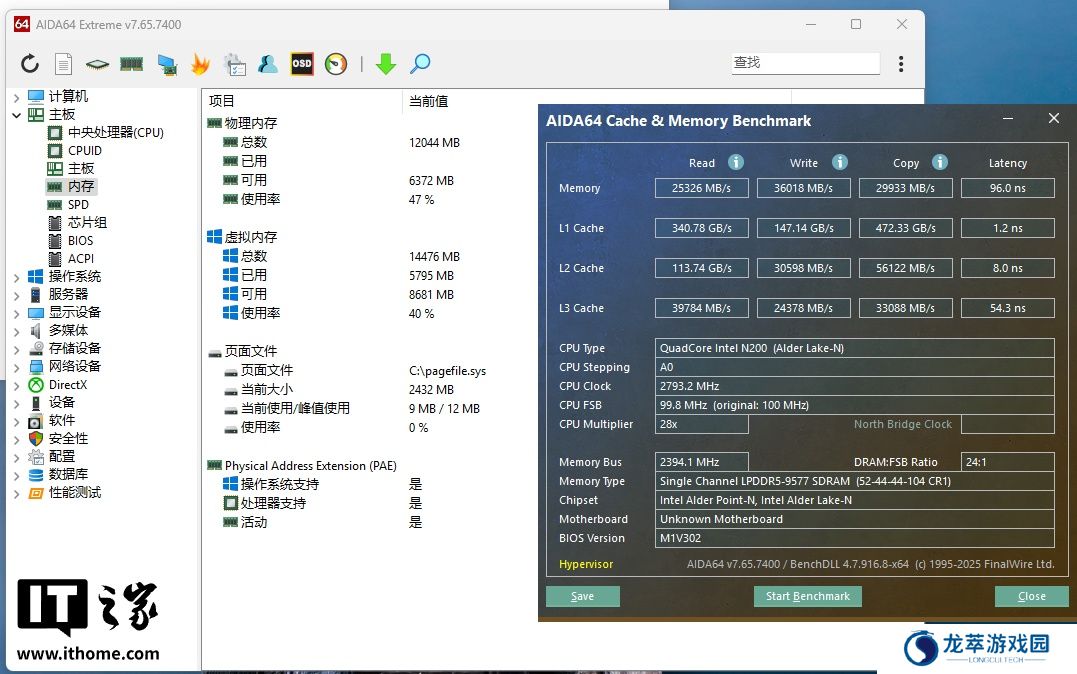Click the BIOS Version M1V302 field
The width and height of the screenshot is (1077, 674).
[x=854, y=538]
